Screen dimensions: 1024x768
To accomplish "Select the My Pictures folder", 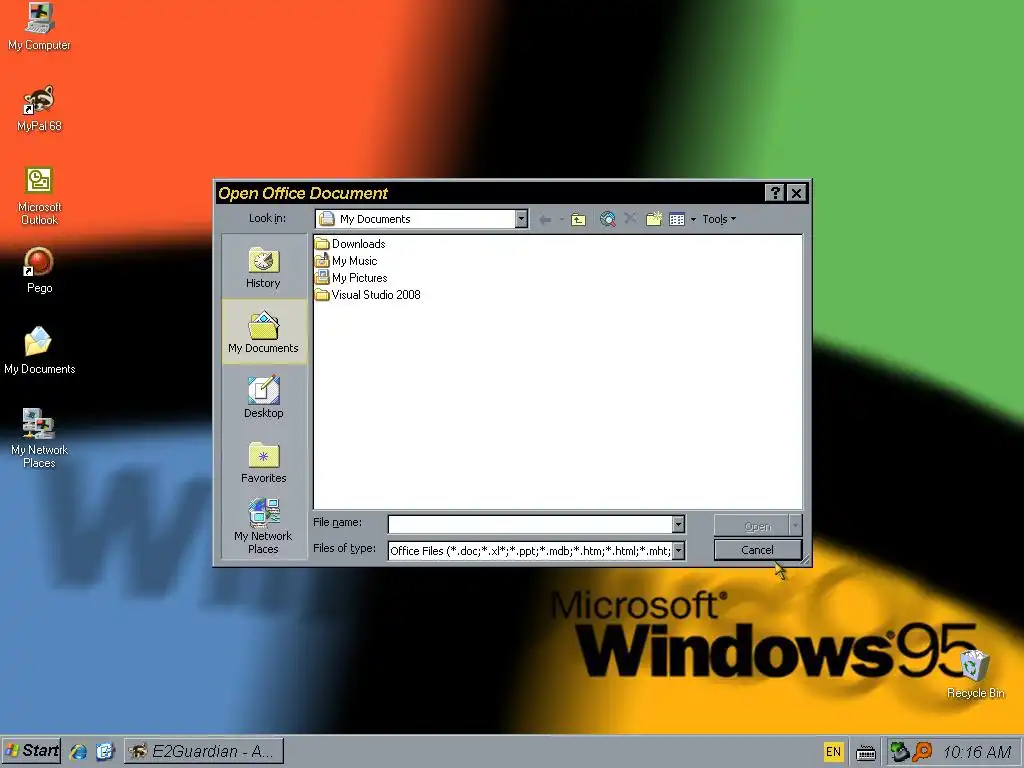I will click(x=351, y=278).
